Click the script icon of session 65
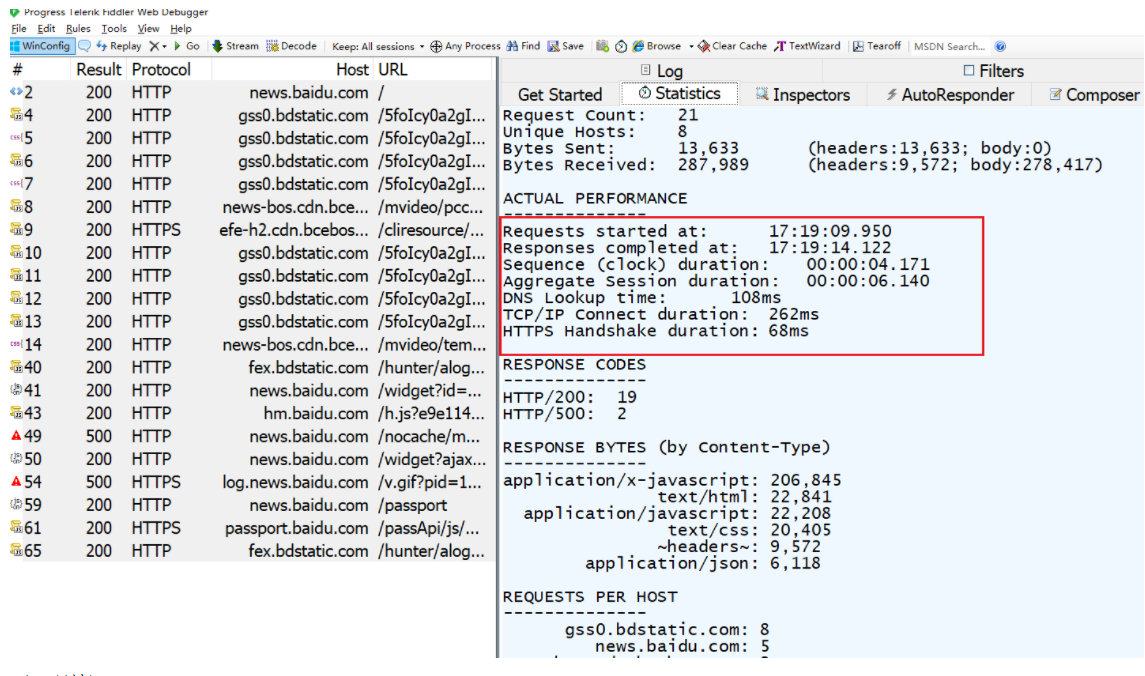The height and width of the screenshot is (676, 1145). [x=16, y=550]
